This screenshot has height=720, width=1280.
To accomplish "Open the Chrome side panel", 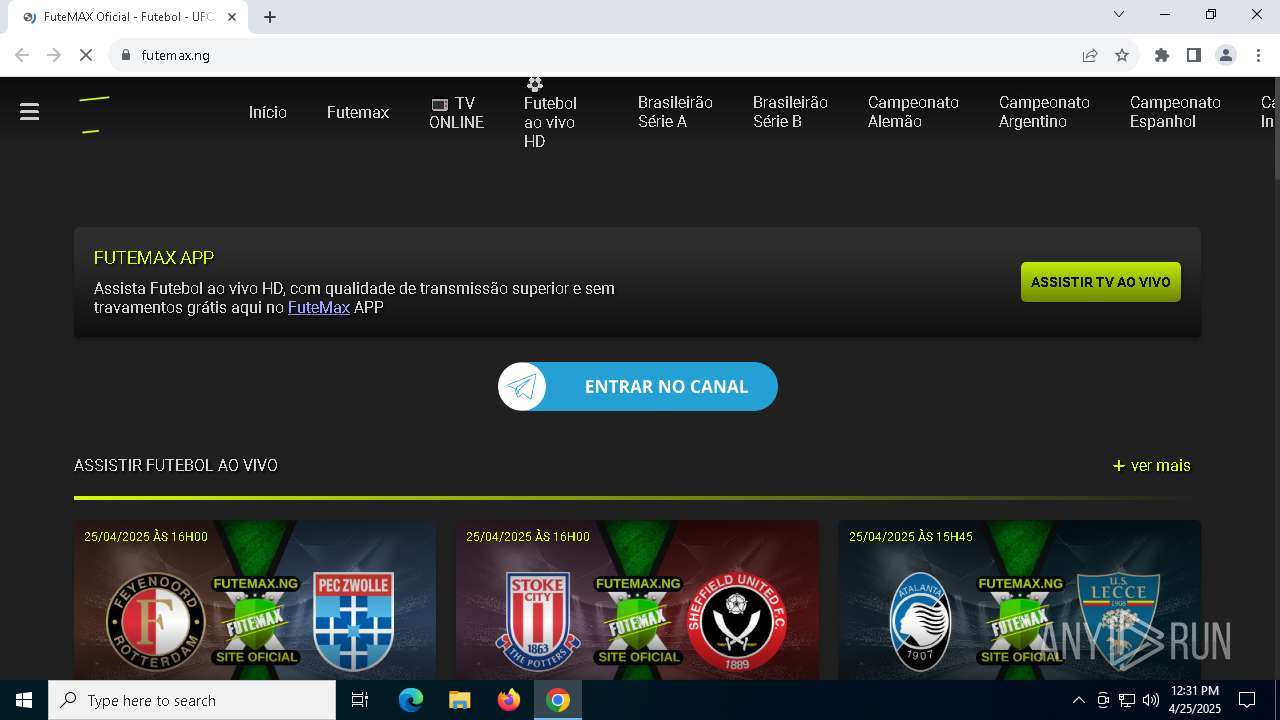I will tap(1194, 55).
